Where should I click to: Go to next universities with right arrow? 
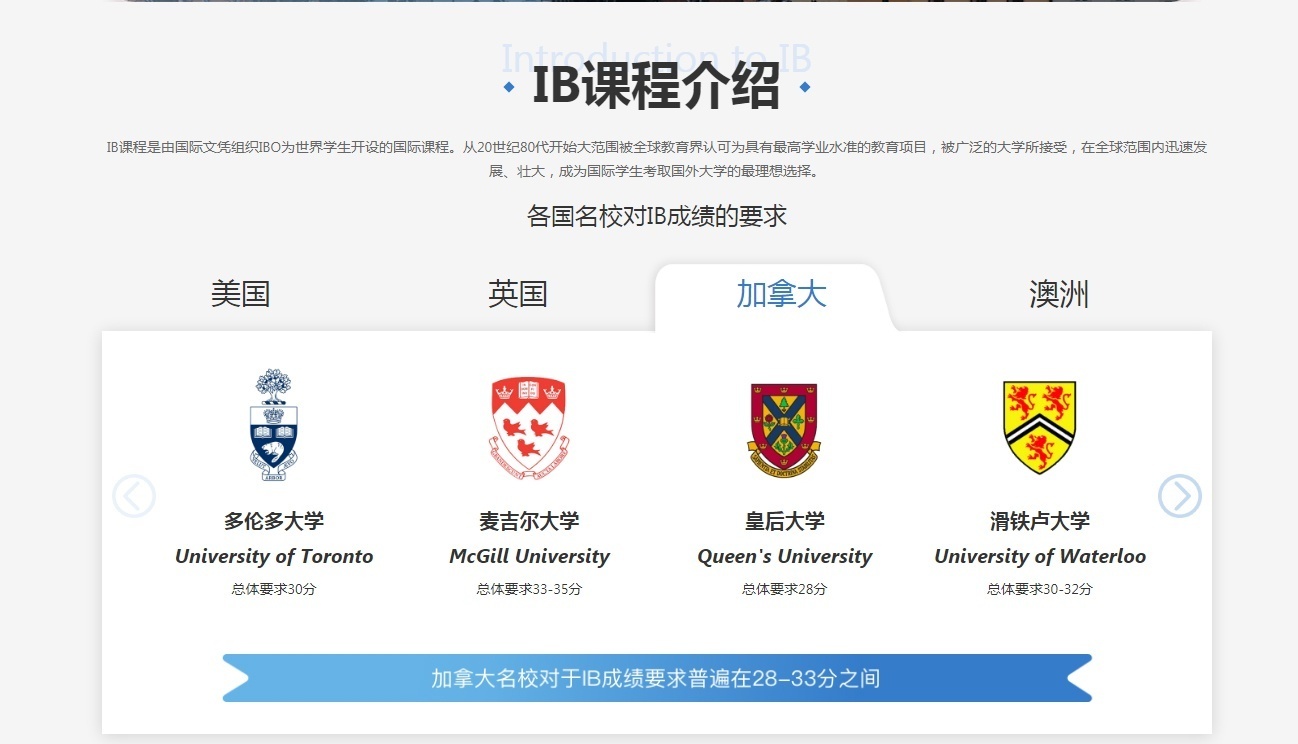1180,495
